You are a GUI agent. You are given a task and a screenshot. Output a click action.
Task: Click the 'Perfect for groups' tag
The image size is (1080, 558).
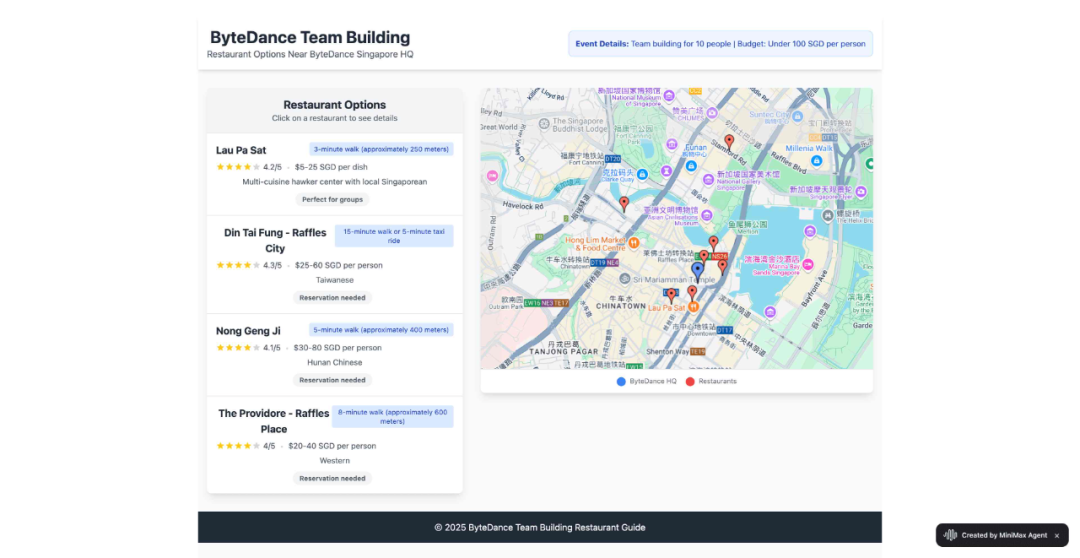tap(333, 199)
